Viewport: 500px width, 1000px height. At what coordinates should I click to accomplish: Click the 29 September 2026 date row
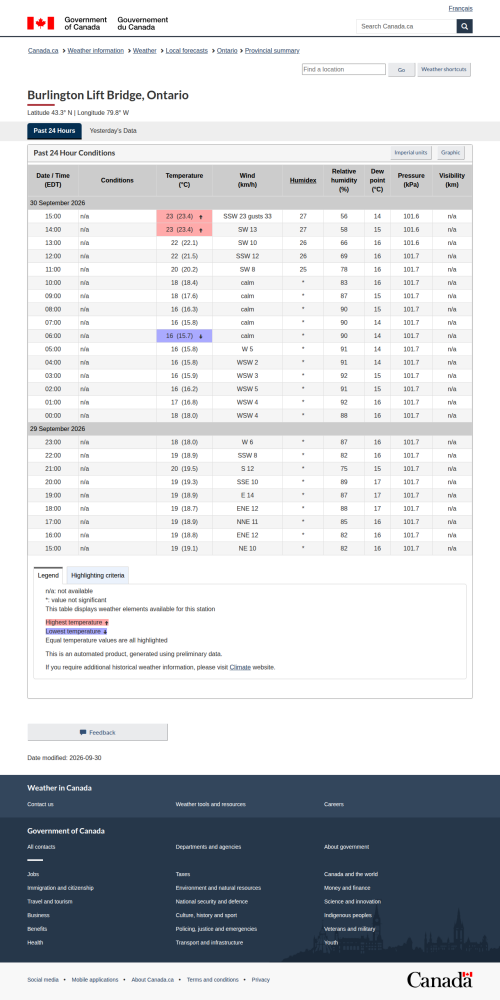click(x=250, y=429)
